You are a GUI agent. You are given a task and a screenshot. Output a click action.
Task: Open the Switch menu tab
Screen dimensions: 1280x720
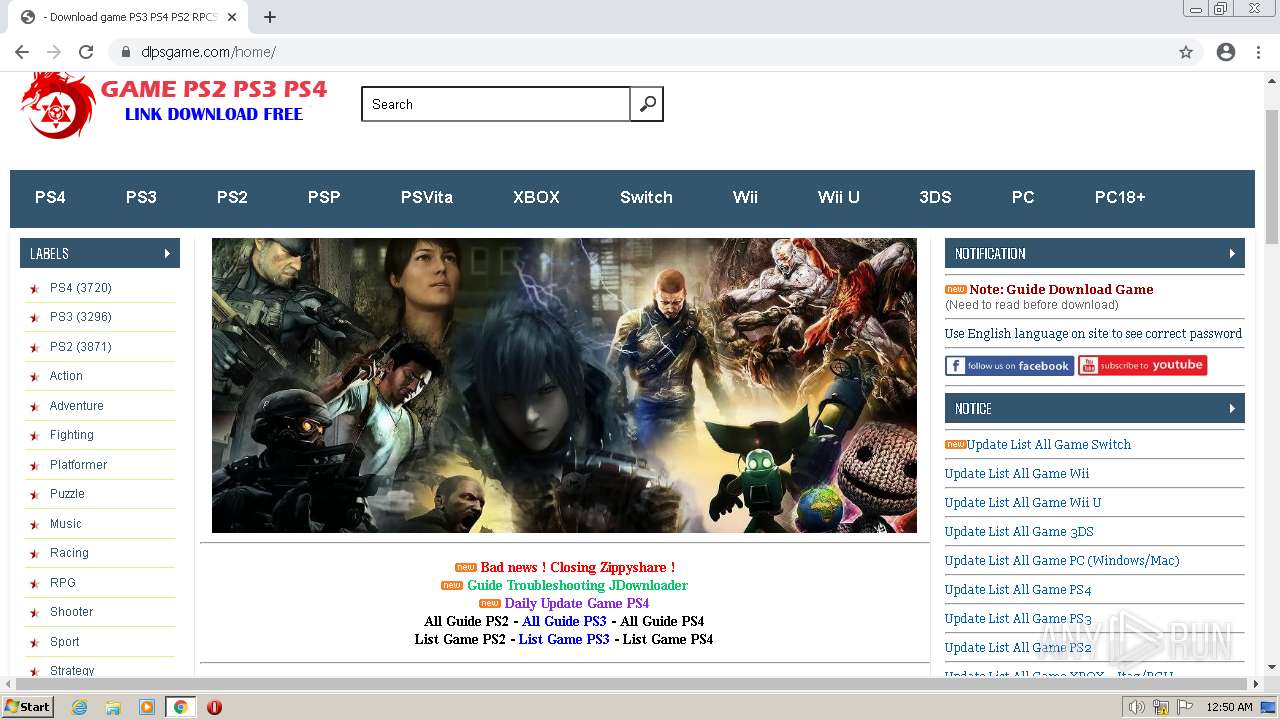[x=646, y=198]
